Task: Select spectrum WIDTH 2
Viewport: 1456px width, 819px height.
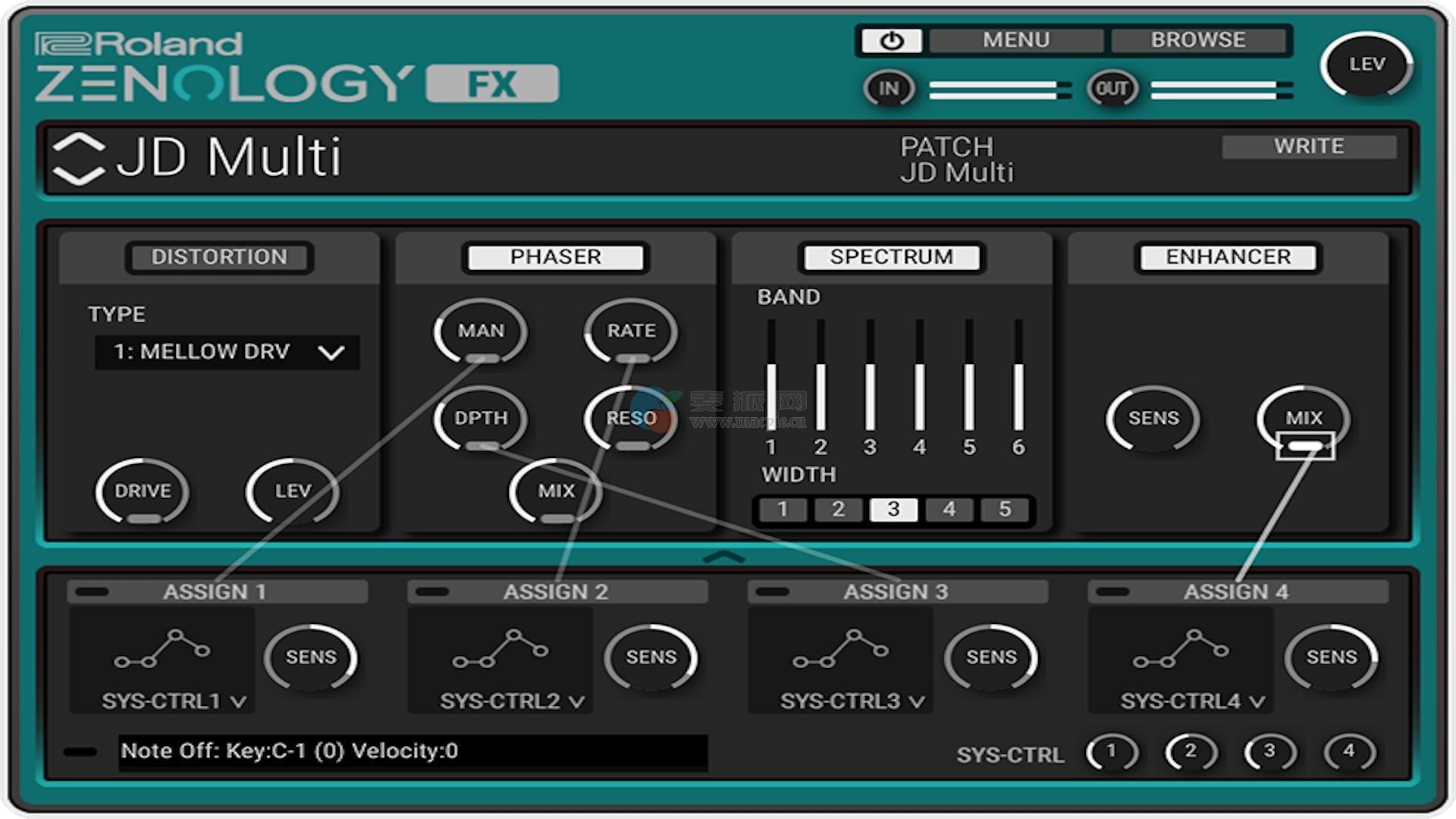Action: [x=838, y=510]
